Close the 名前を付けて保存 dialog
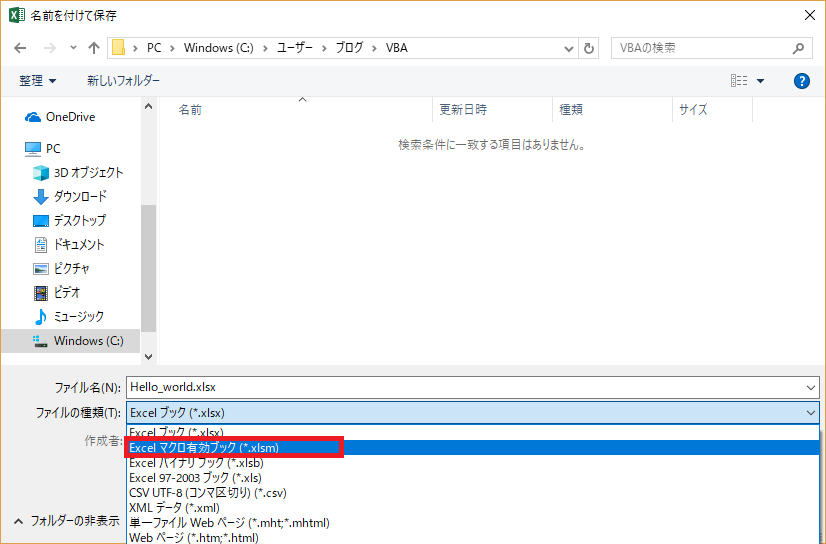 (810, 15)
